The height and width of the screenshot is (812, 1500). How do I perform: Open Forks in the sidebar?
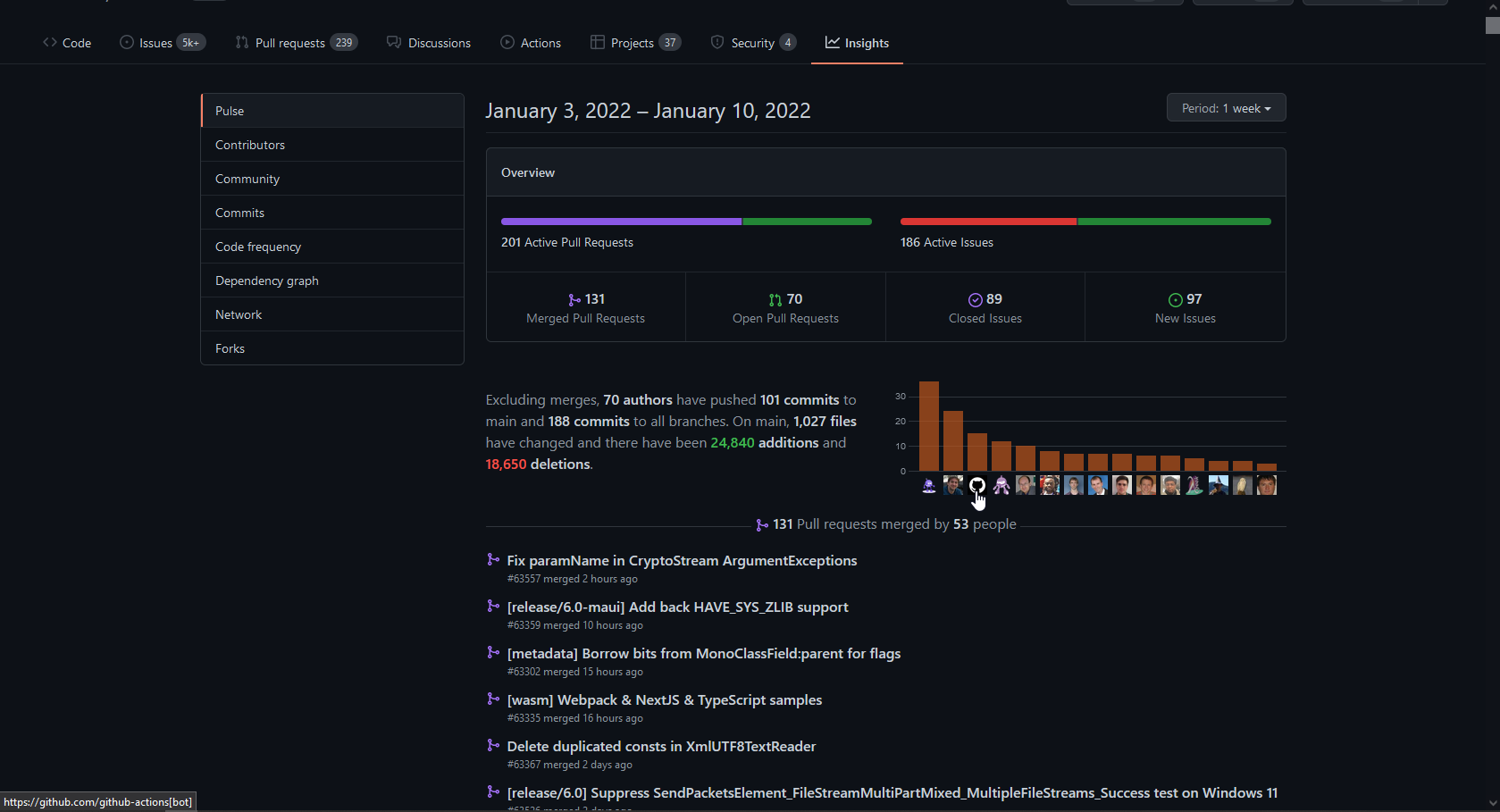point(332,348)
